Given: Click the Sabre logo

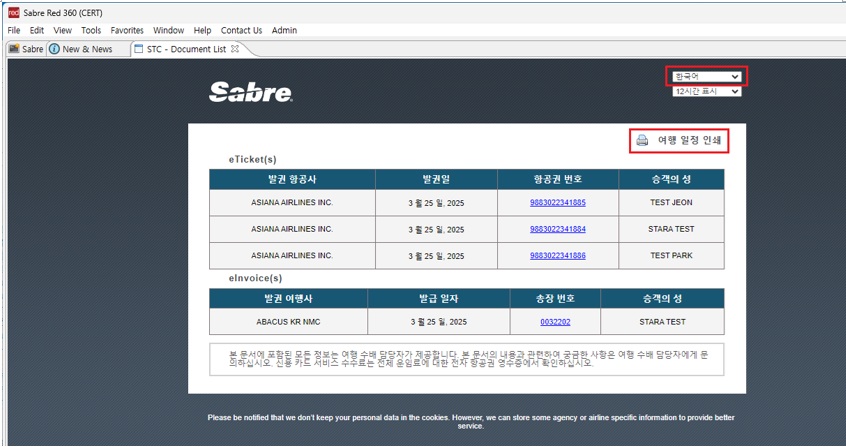Looking at the screenshot, I should pos(250,92).
